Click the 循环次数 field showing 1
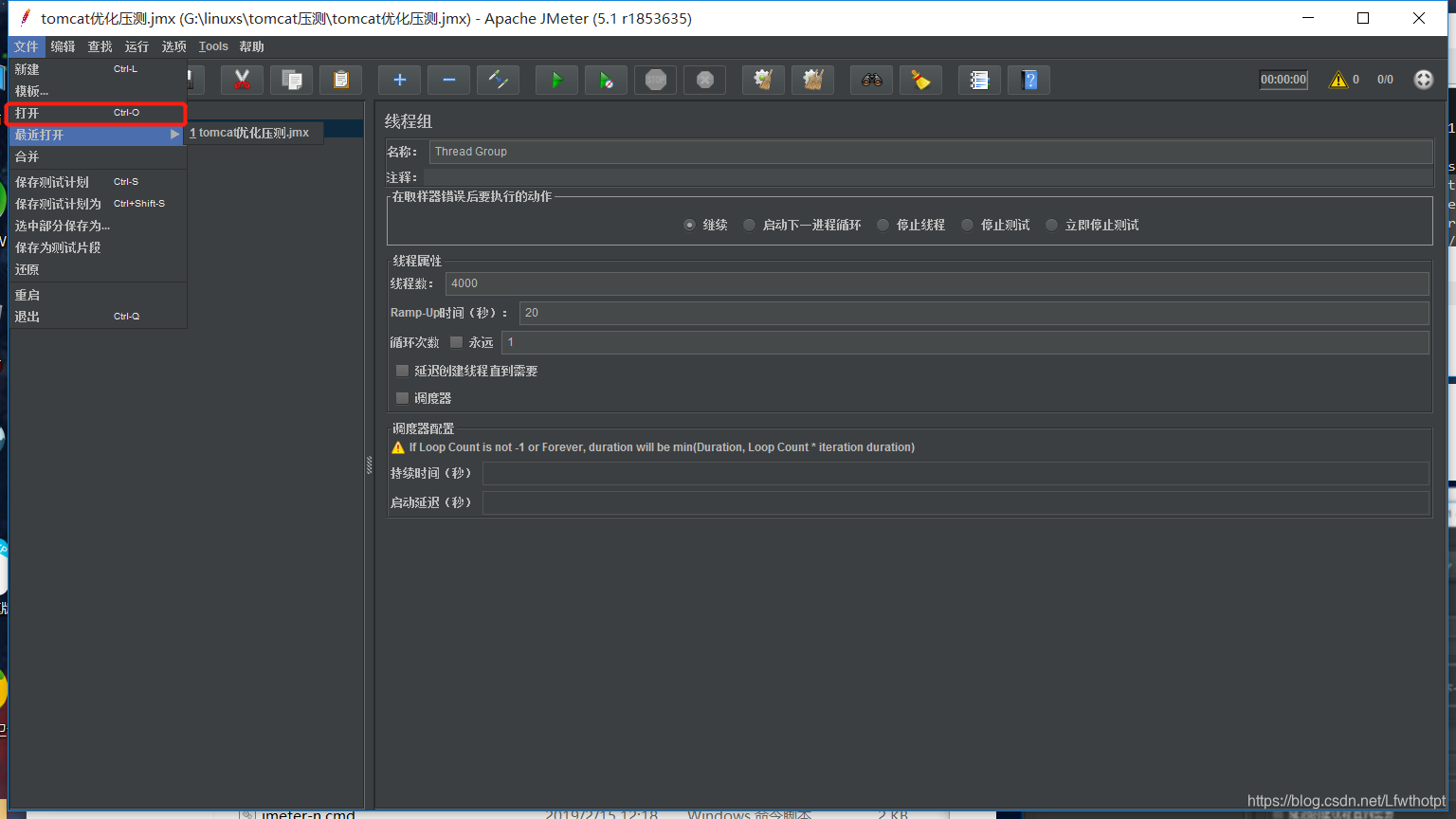This screenshot has height=819, width=1456. click(965, 342)
